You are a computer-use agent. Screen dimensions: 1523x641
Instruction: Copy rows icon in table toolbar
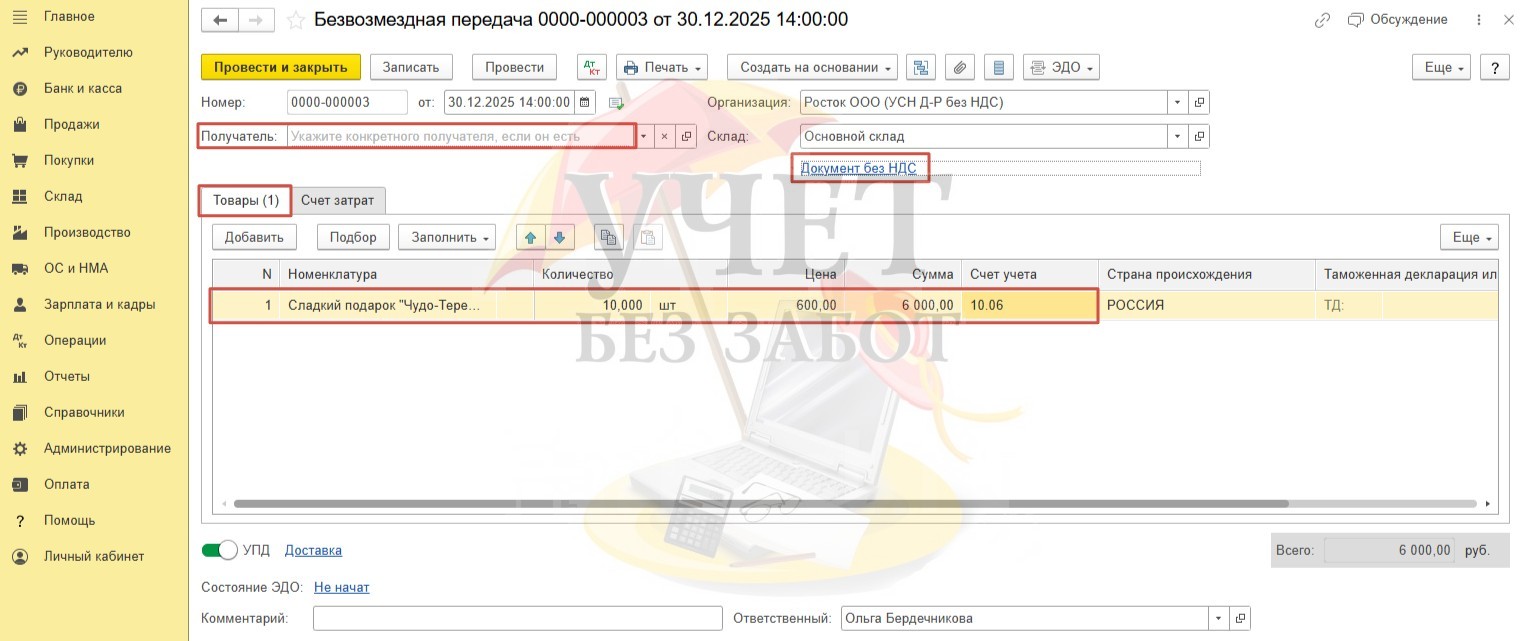[x=607, y=237]
